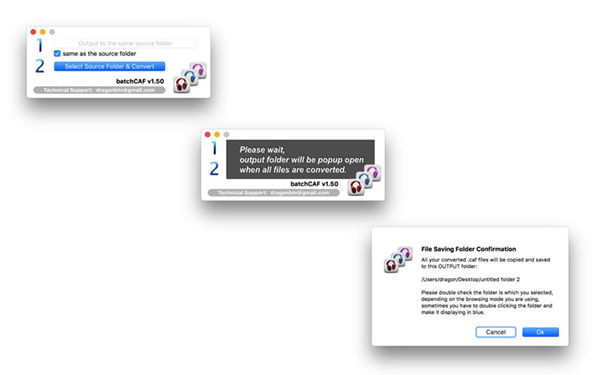The width and height of the screenshot is (600, 375).
Task: Click purple headphones icon in converting window
Action: click(x=373, y=173)
